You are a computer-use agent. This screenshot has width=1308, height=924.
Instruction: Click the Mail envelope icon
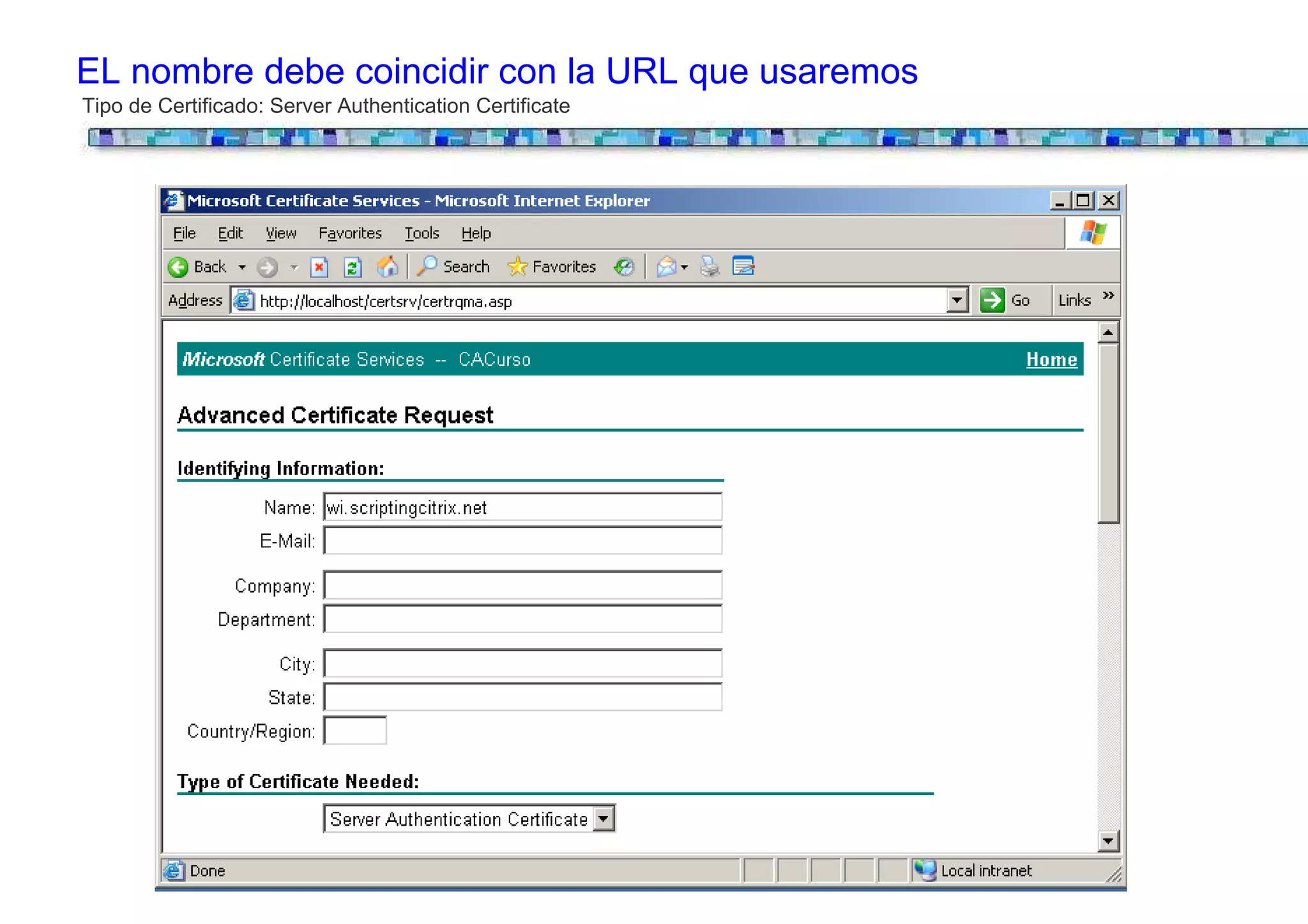(x=666, y=266)
